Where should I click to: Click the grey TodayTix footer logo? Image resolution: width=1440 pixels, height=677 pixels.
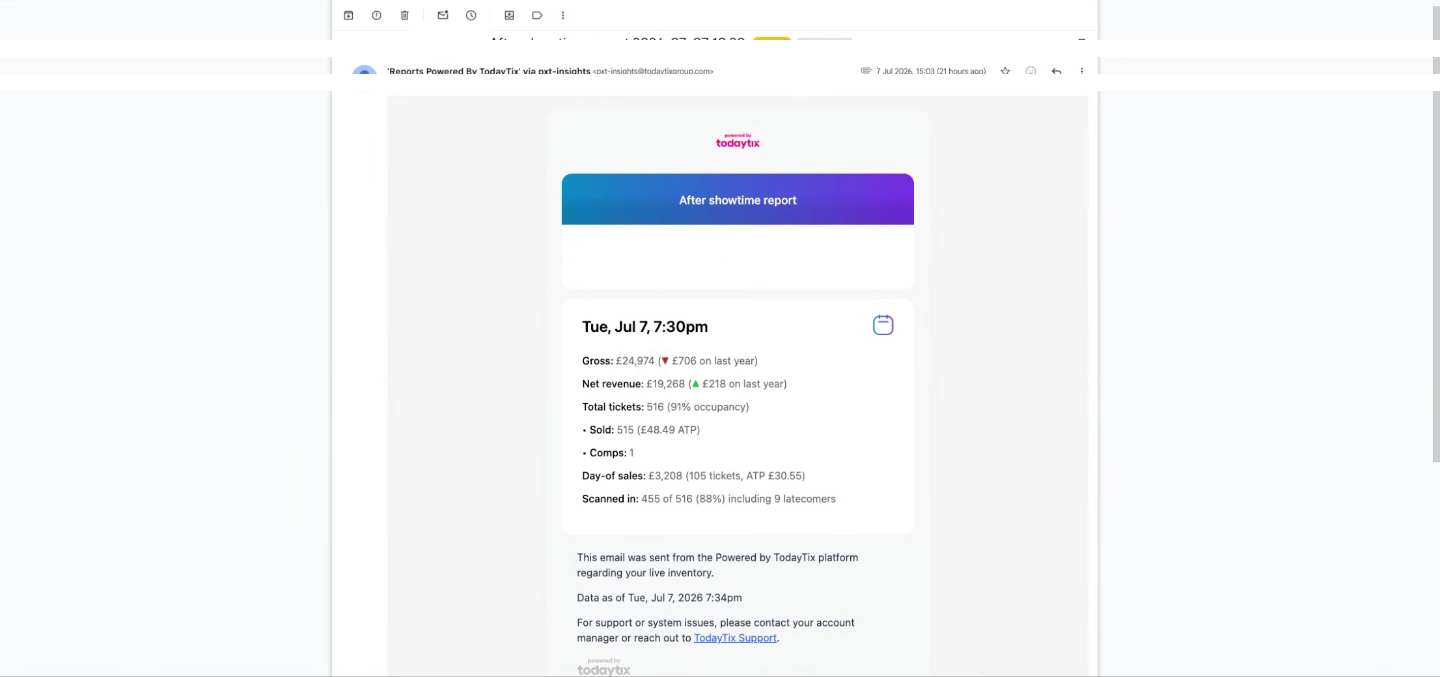tap(604, 668)
